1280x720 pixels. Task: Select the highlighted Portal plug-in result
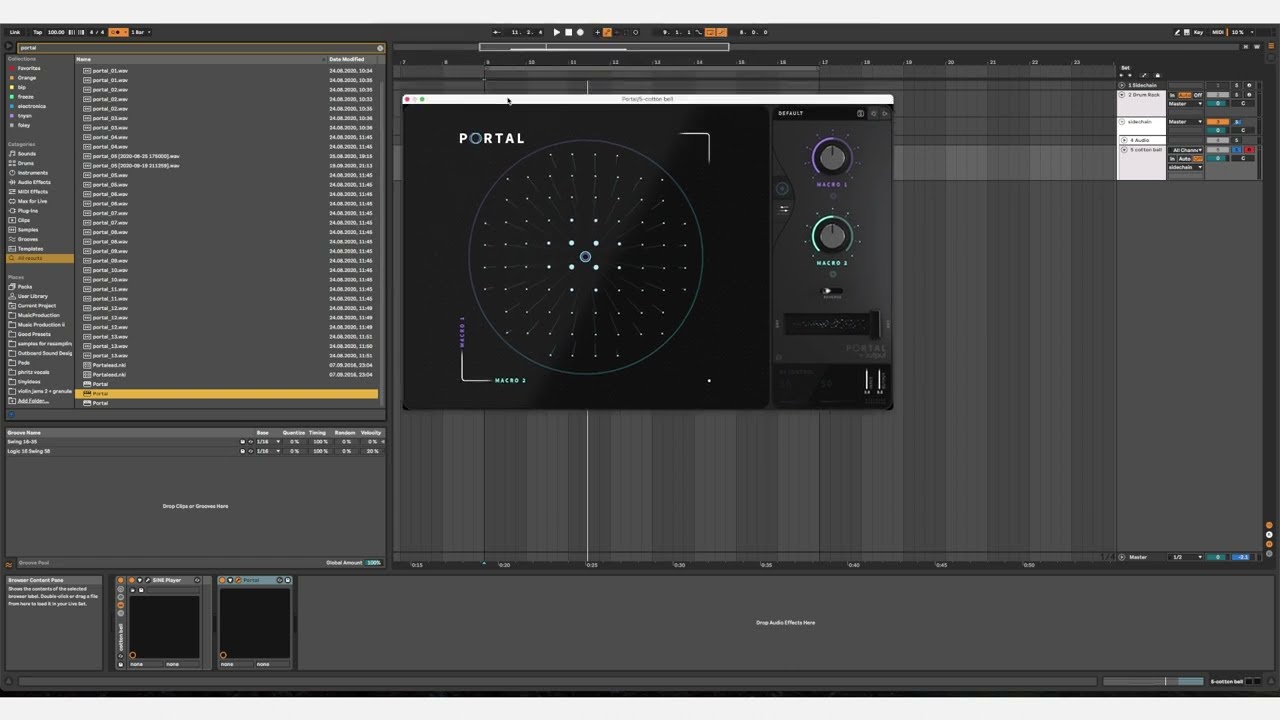[228, 394]
